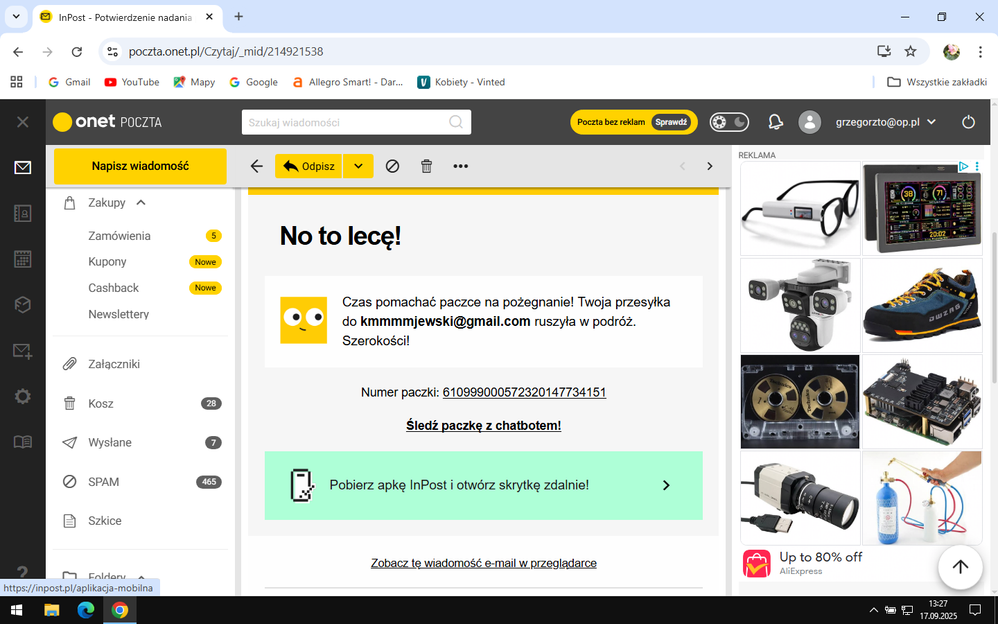Click Napisz wiadomość button
998x624 pixels.
[140, 166]
